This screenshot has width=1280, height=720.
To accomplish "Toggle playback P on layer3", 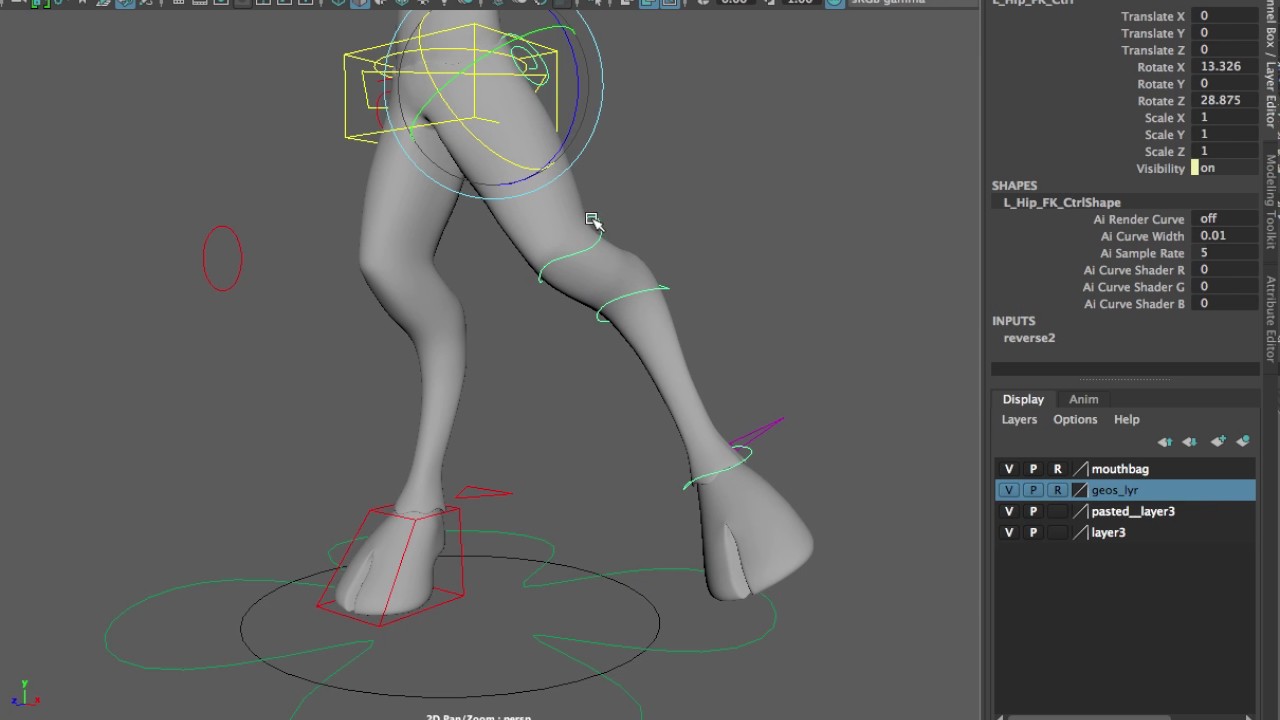I will (1033, 533).
